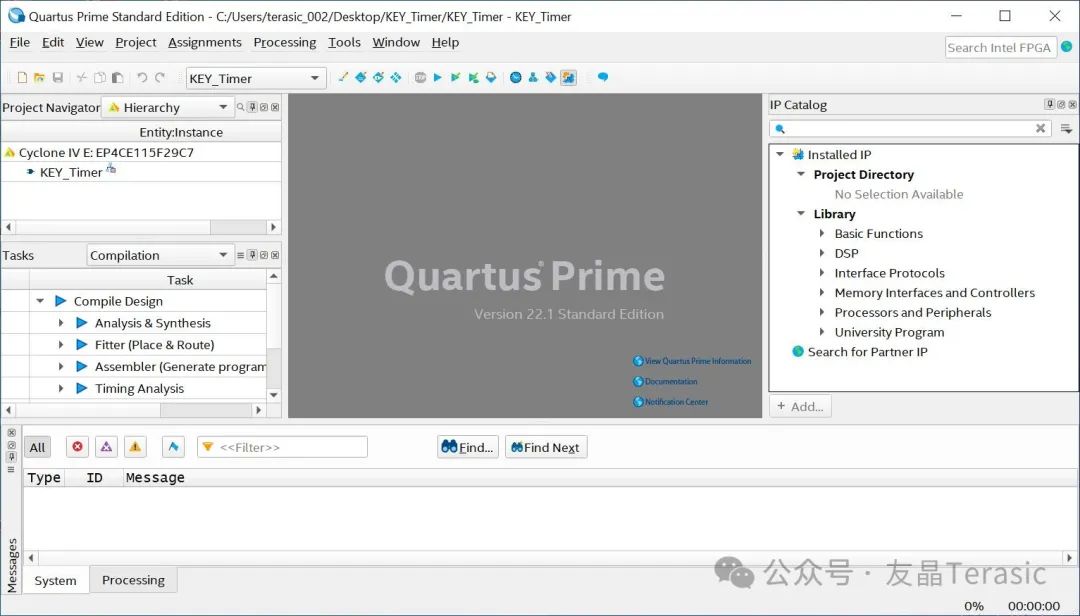Open the Processing menu
Screen dimensions: 1080x616
coord(284,42)
